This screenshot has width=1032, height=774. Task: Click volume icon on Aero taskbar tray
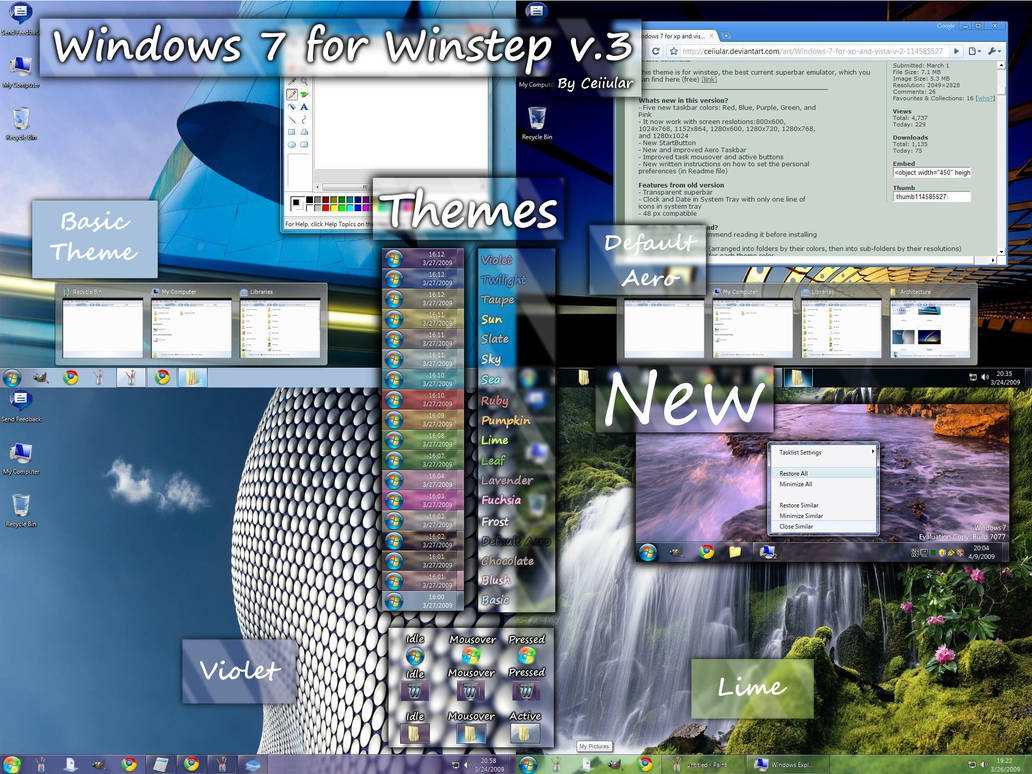click(985, 377)
